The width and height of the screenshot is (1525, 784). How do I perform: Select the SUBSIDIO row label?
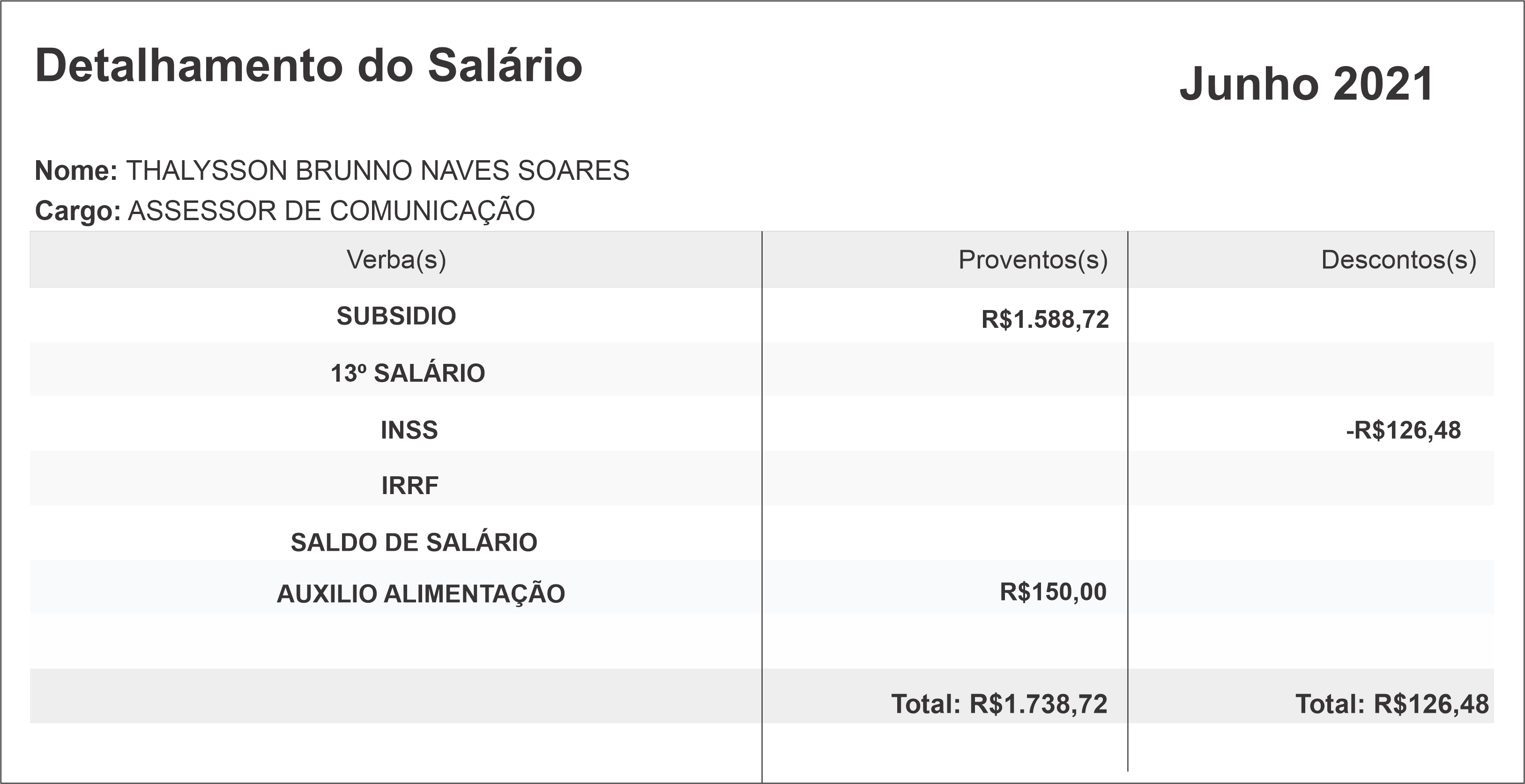point(396,316)
